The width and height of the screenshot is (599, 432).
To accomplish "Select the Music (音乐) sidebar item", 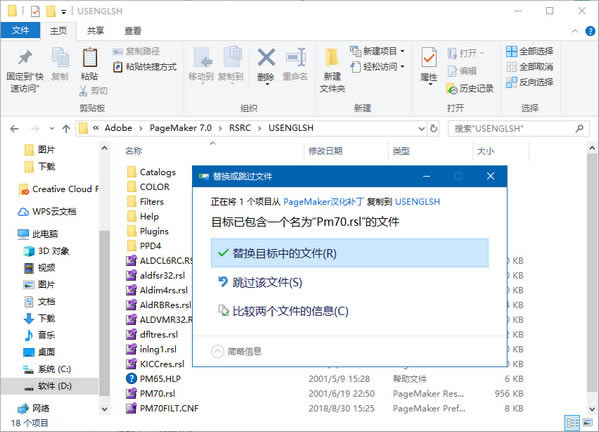I will click(40, 335).
